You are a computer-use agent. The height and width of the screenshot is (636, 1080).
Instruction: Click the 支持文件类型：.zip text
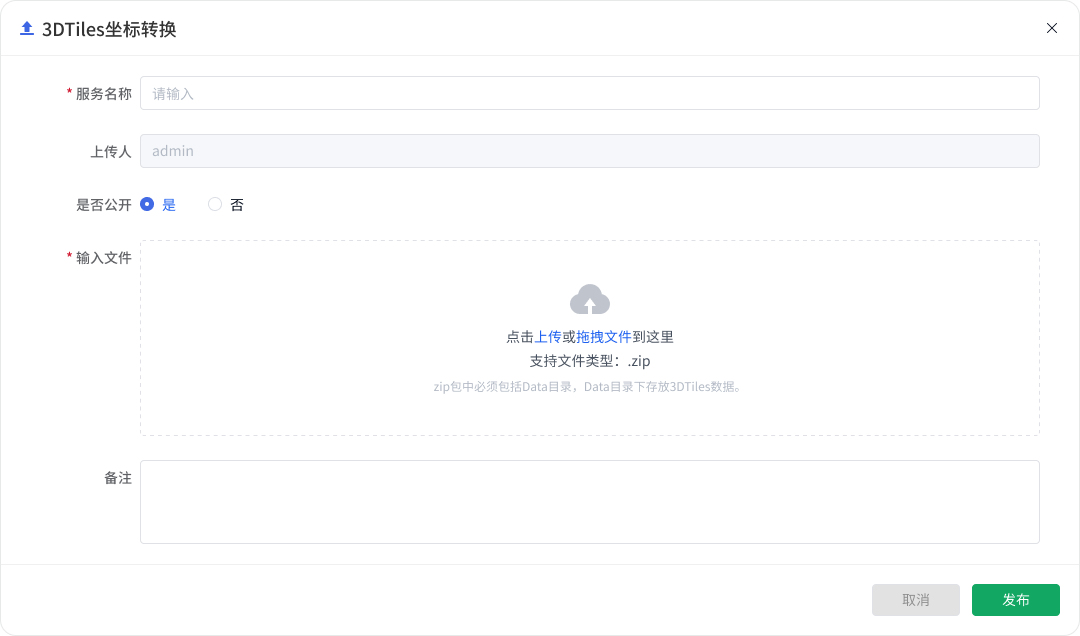(x=590, y=361)
